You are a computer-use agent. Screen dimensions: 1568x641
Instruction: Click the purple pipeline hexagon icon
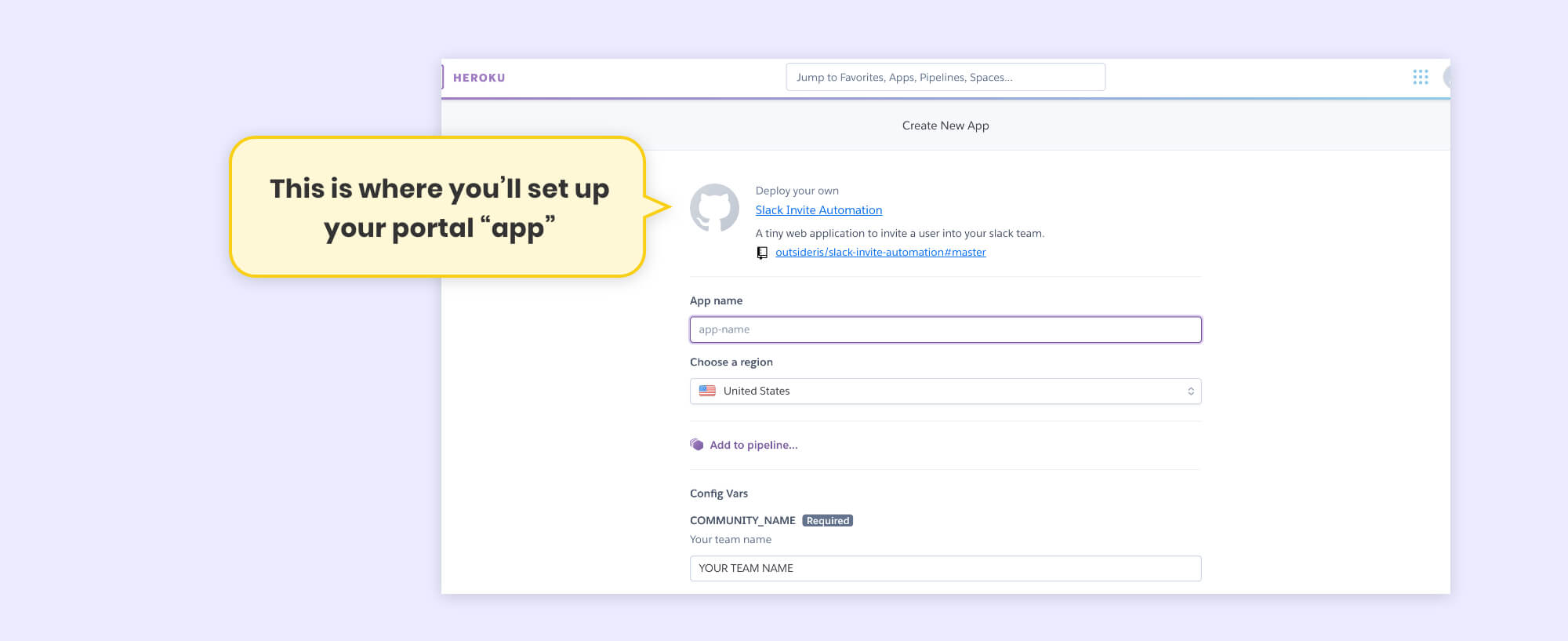(696, 445)
